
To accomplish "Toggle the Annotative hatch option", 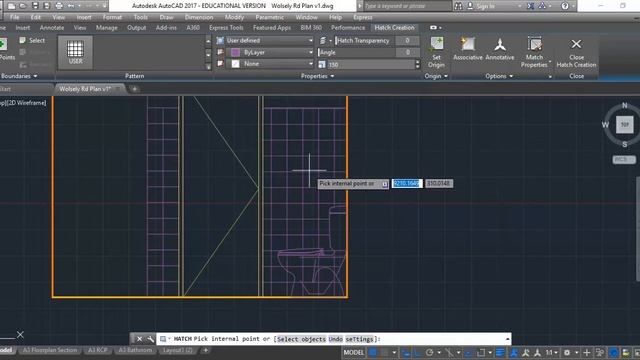I will point(500,49).
